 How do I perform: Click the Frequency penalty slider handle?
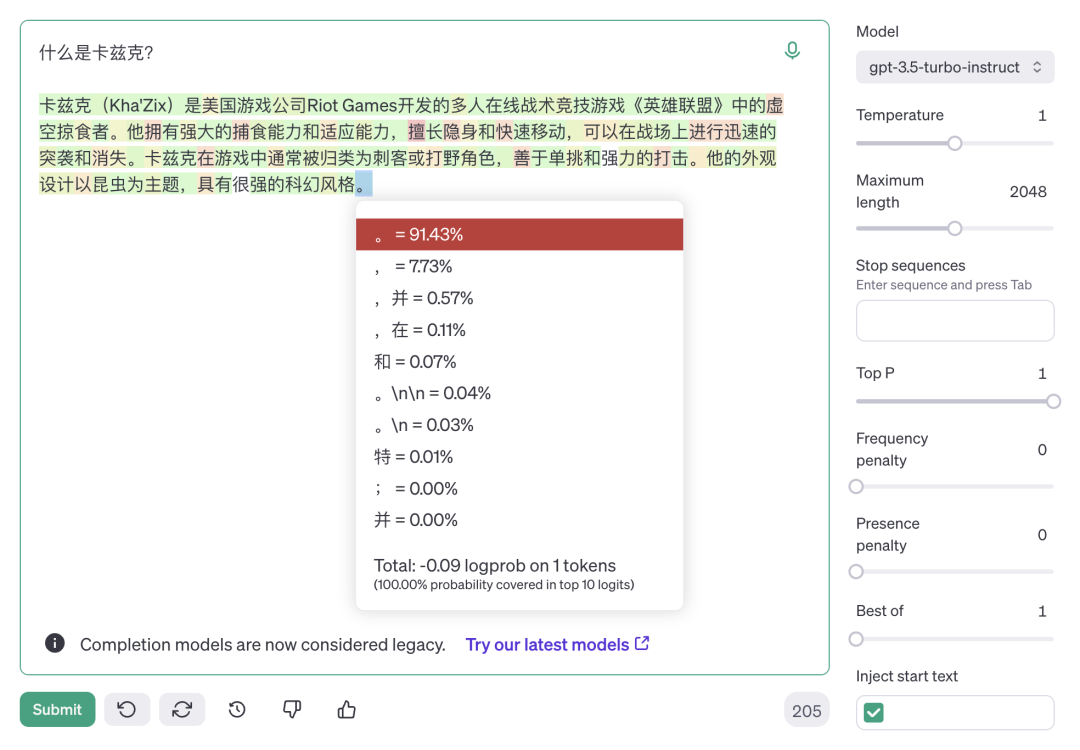(856, 487)
